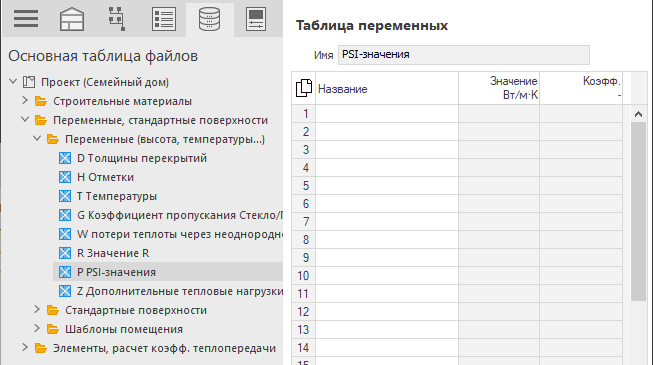Click the copy table icon in header
The height and width of the screenshot is (365, 653).
tap(304, 88)
